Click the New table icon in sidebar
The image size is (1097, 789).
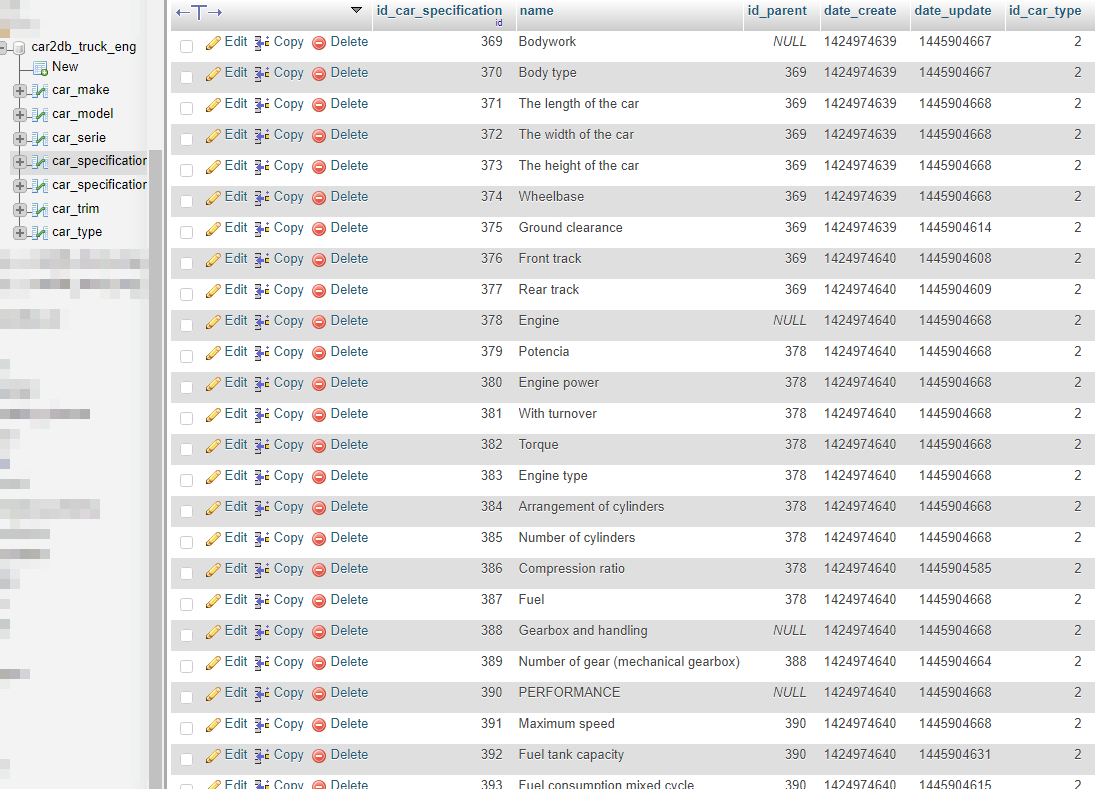pos(41,68)
